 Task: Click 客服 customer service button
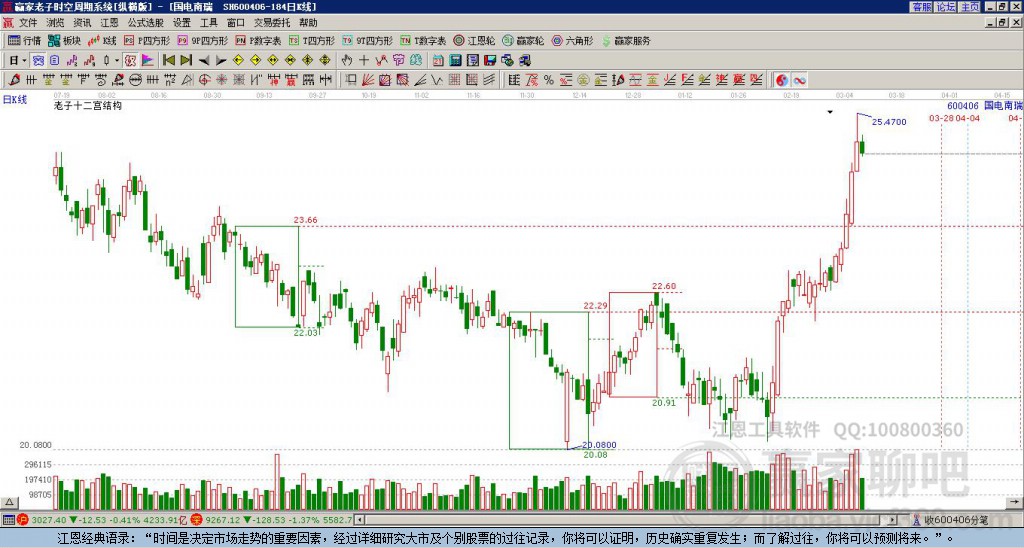(921, 7)
